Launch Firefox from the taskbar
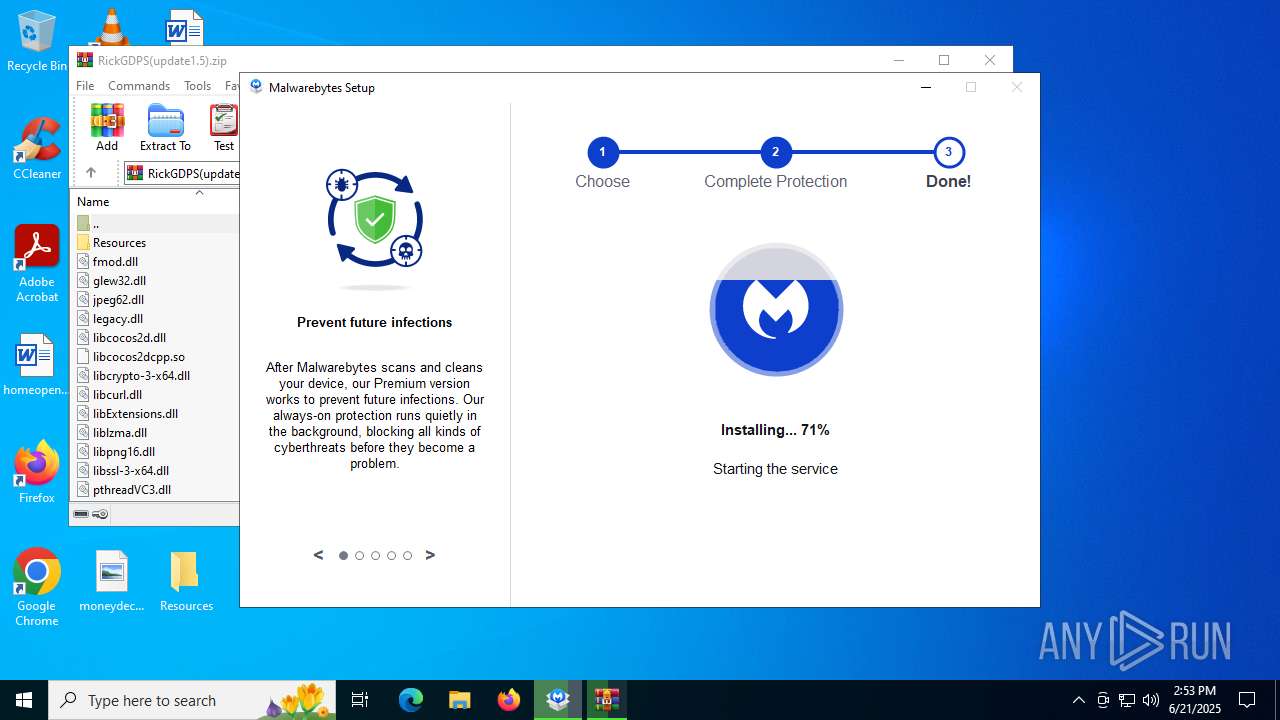This screenshot has height=720, width=1280. (509, 700)
